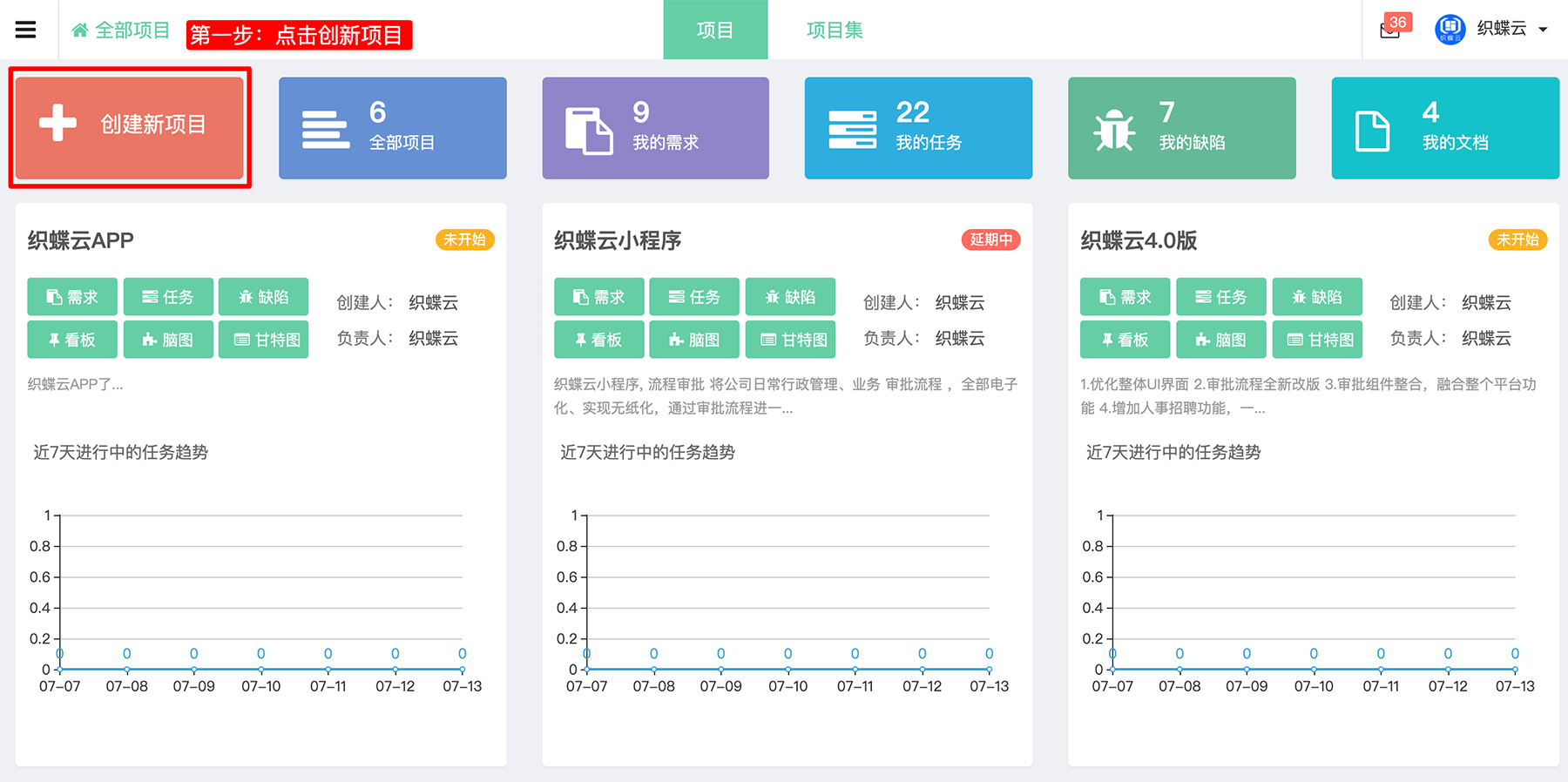Open 需求 for 织蝶云APP

(72, 297)
